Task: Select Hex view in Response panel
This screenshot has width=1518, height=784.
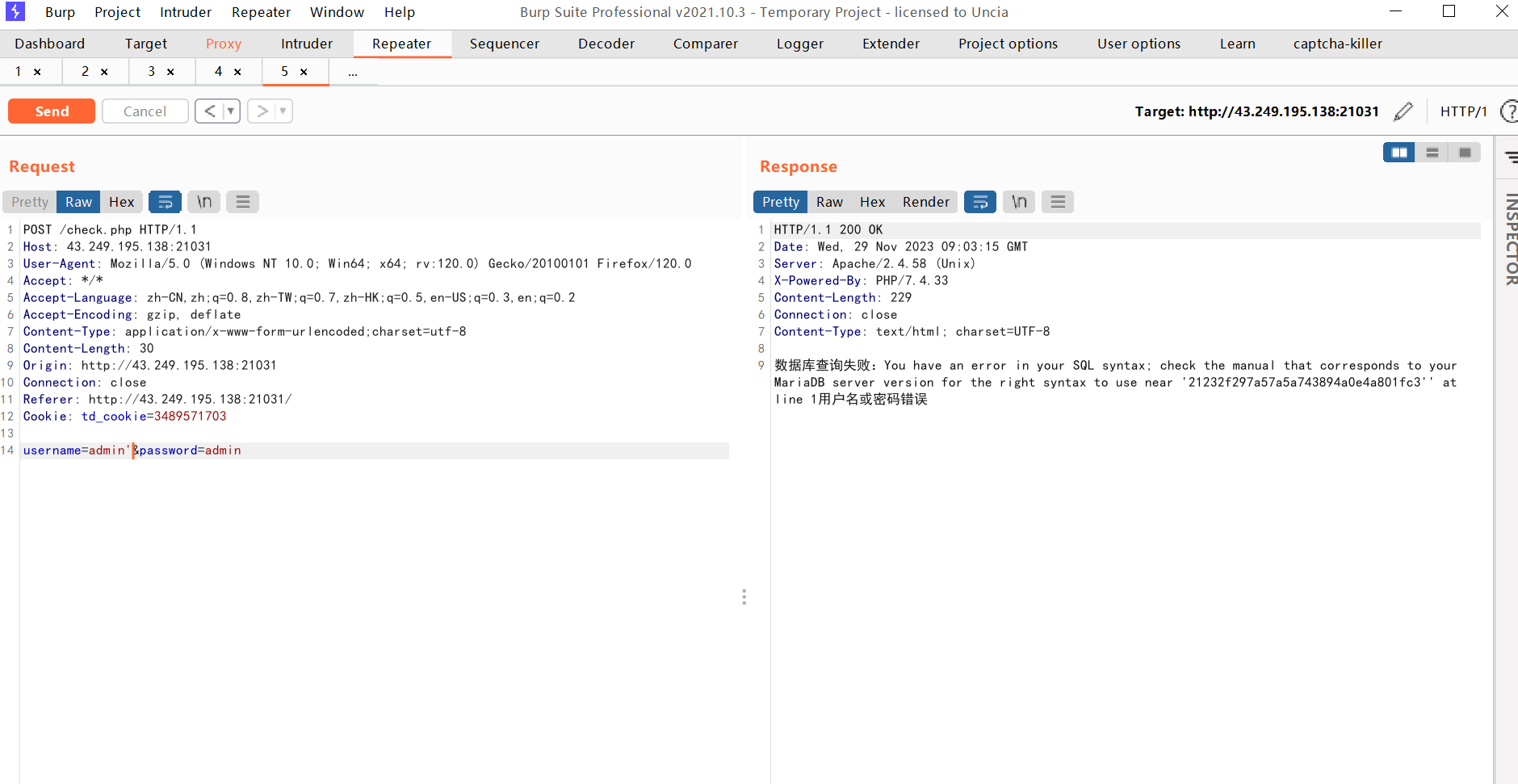Action: coord(872,202)
